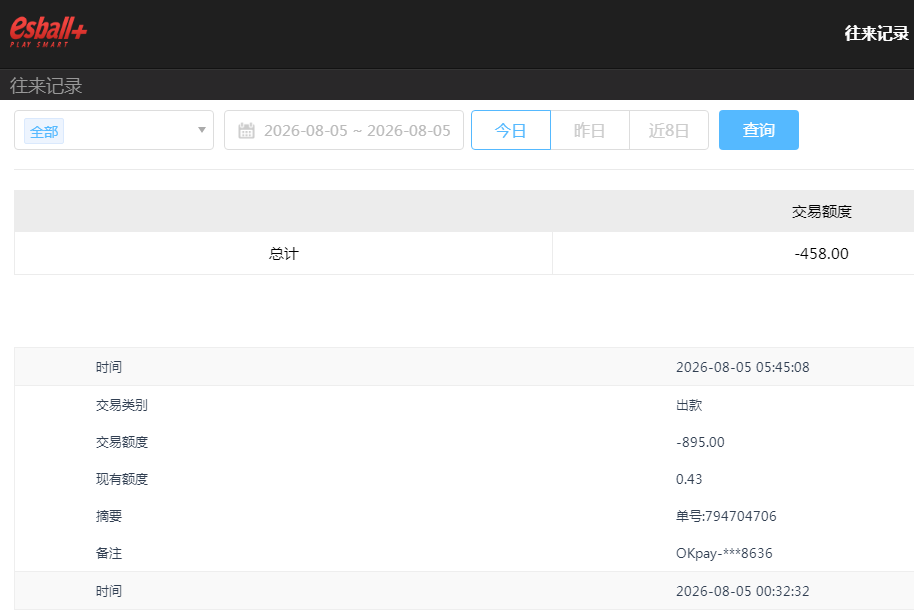Click the amount -895.00

click(700, 442)
